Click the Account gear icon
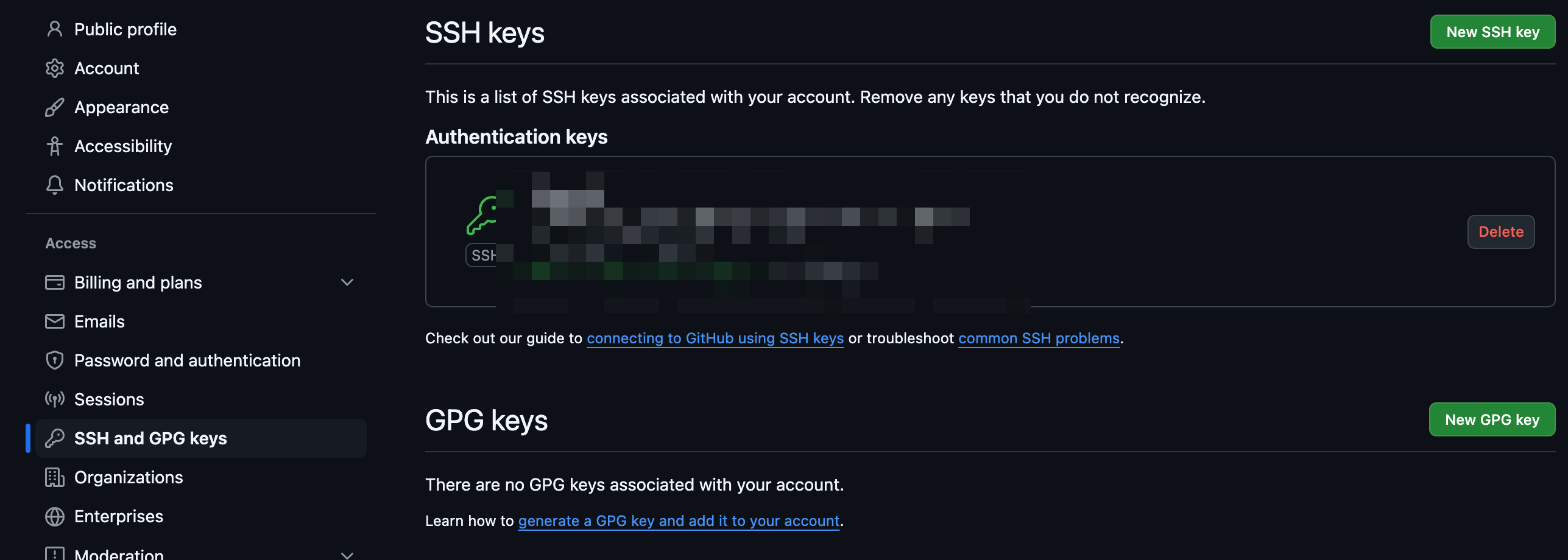Image resolution: width=1568 pixels, height=560 pixels. tap(55, 68)
